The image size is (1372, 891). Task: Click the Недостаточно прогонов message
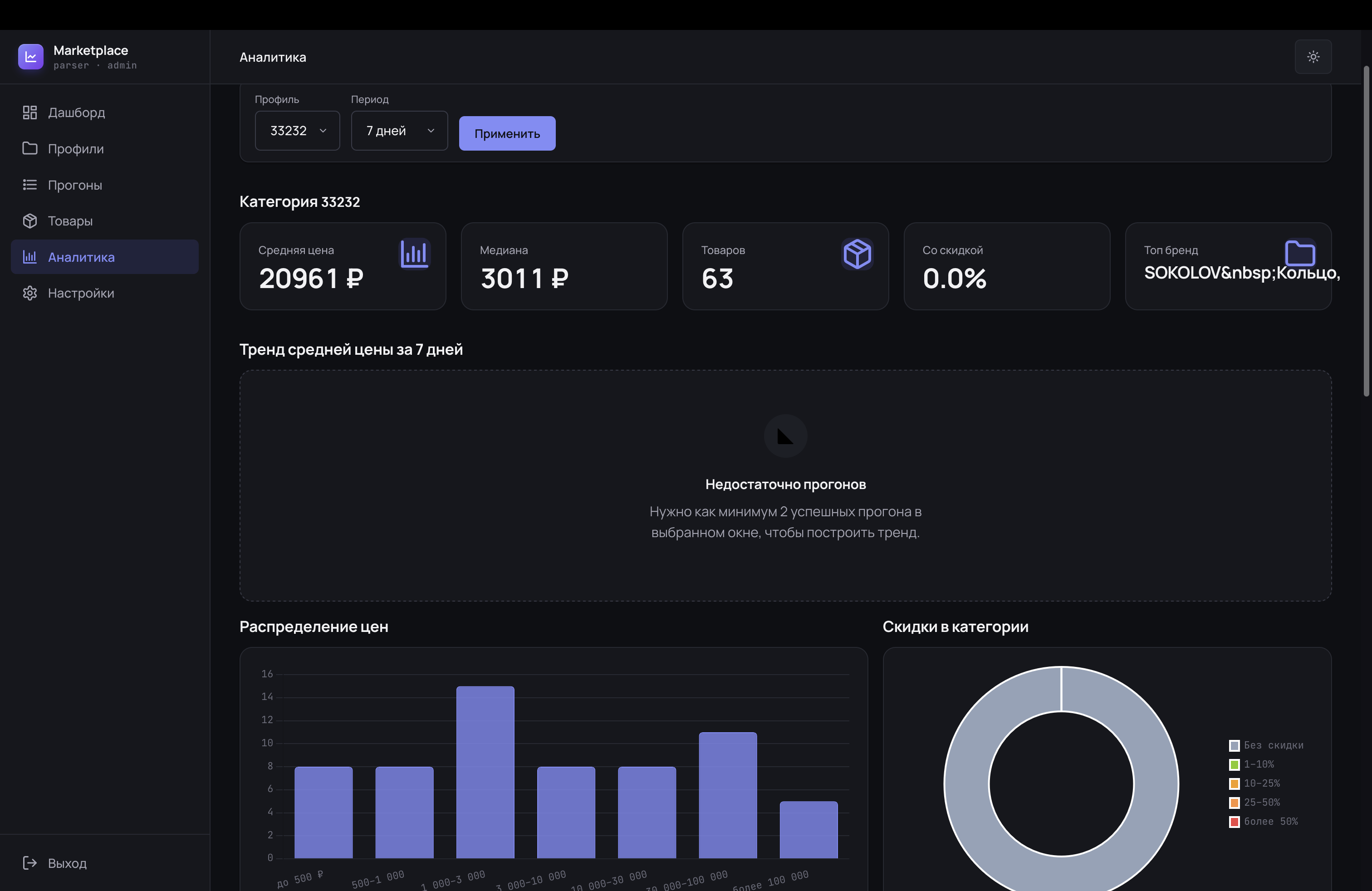[x=785, y=484]
